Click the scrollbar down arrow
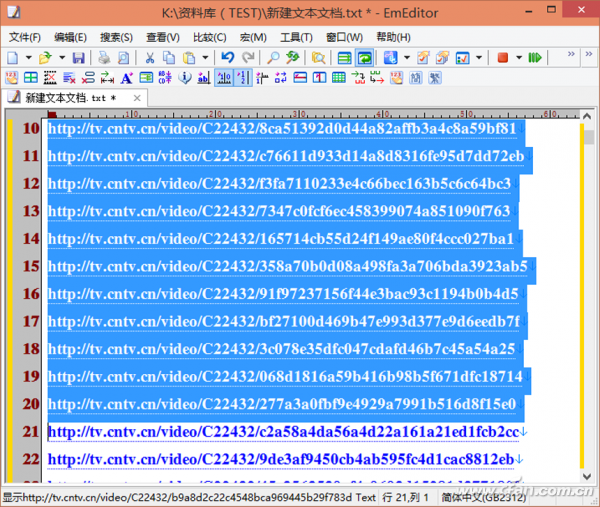 [587, 476]
